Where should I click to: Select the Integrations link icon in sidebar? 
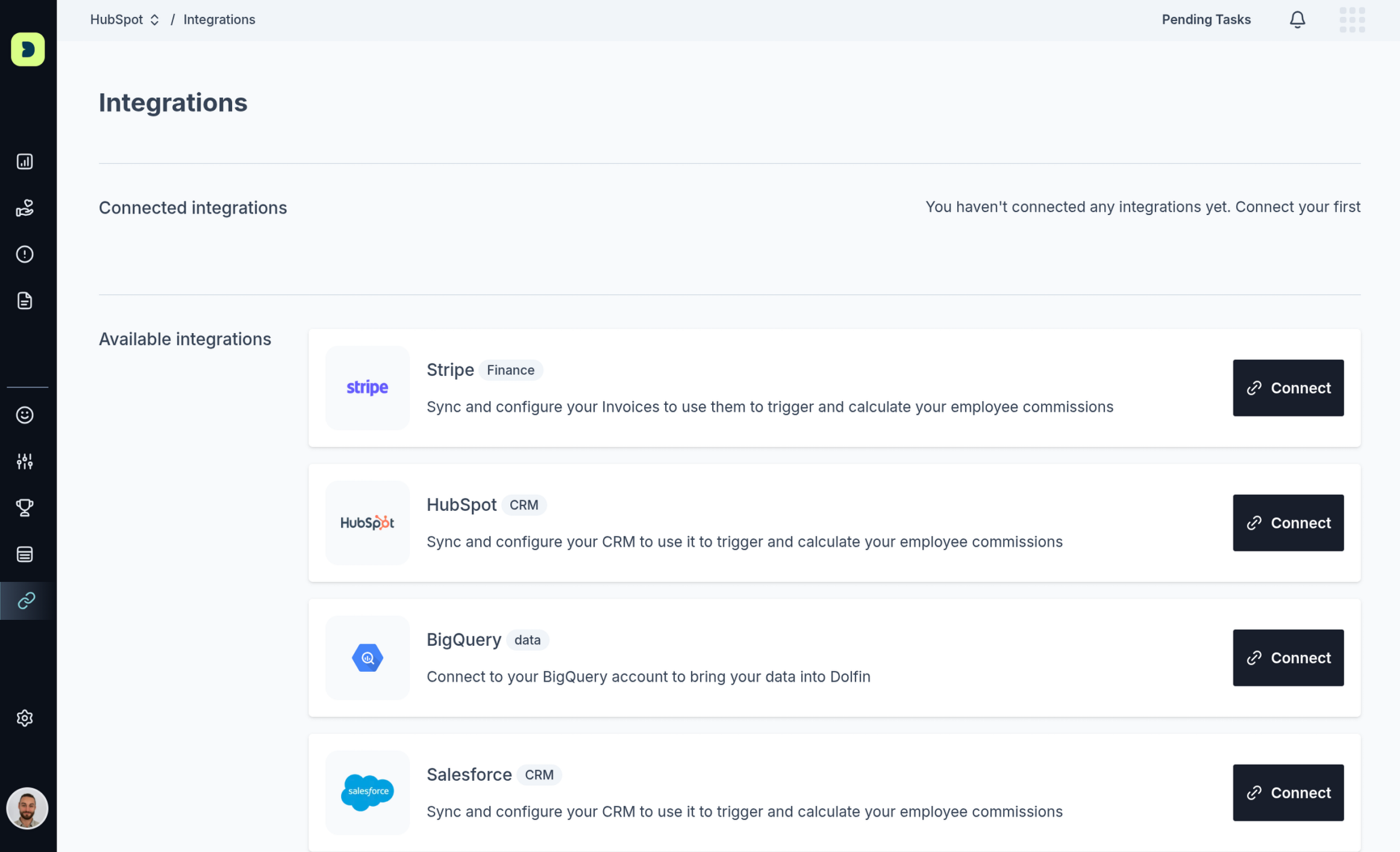point(27,601)
